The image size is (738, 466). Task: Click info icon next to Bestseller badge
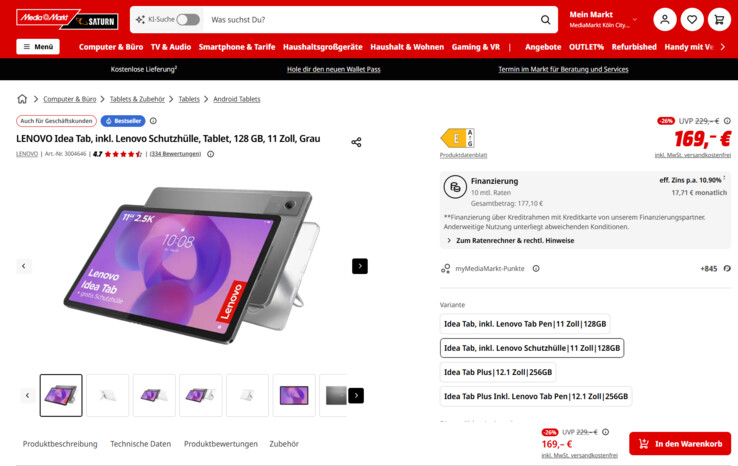click(x=153, y=121)
